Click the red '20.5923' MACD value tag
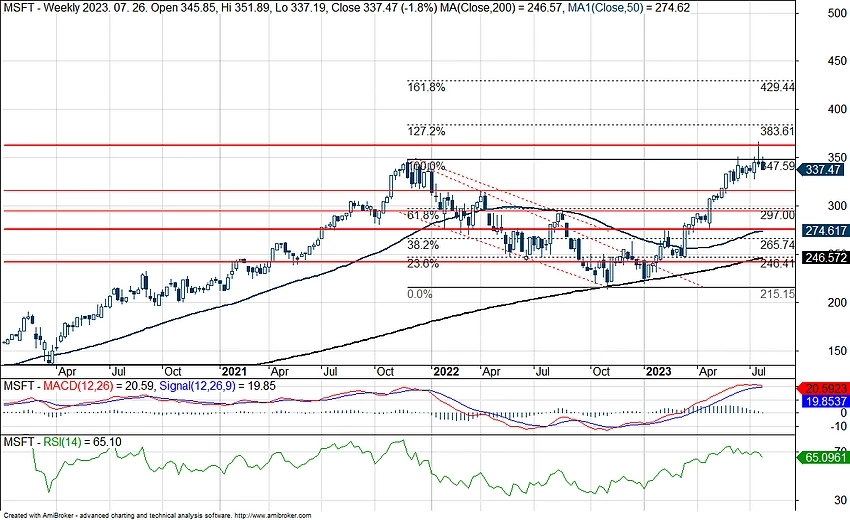 (824, 389)
